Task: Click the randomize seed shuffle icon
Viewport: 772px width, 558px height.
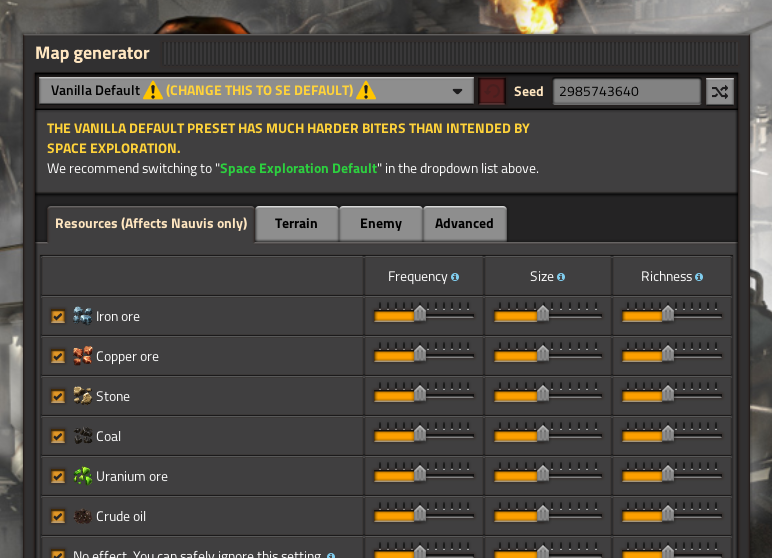Action: pos(719,92)
